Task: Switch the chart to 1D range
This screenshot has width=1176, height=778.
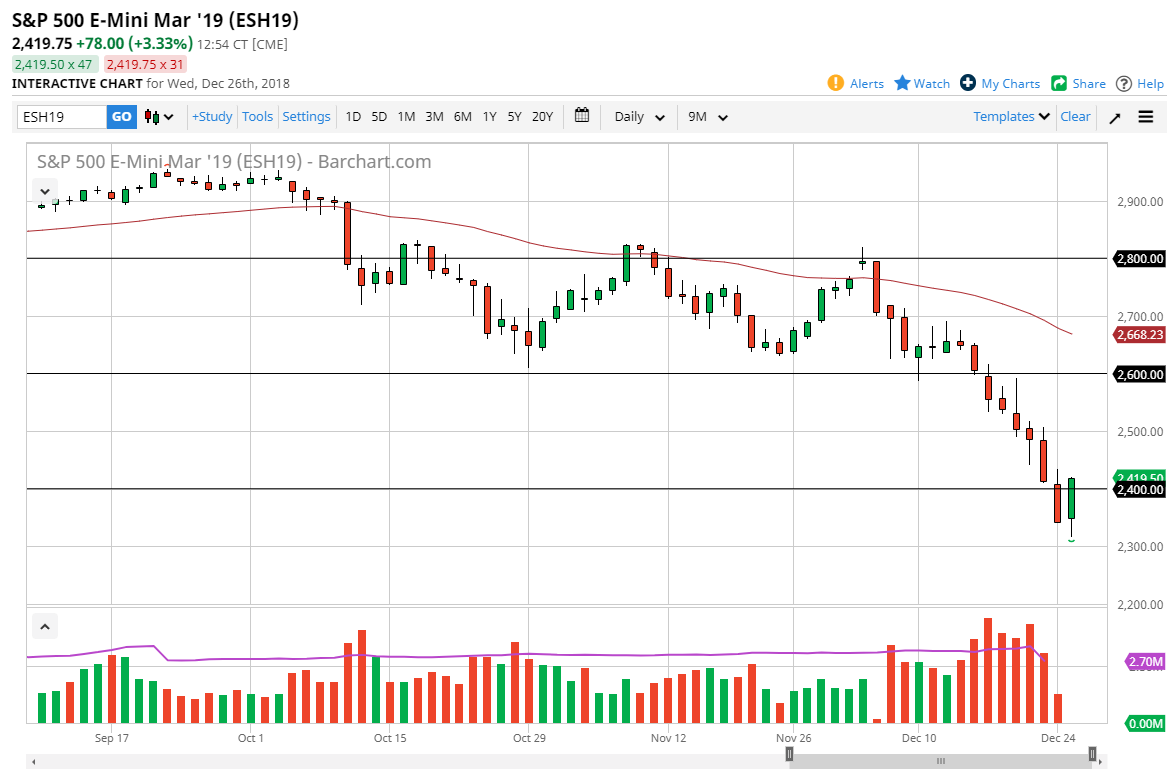Action: pos(353,117)
